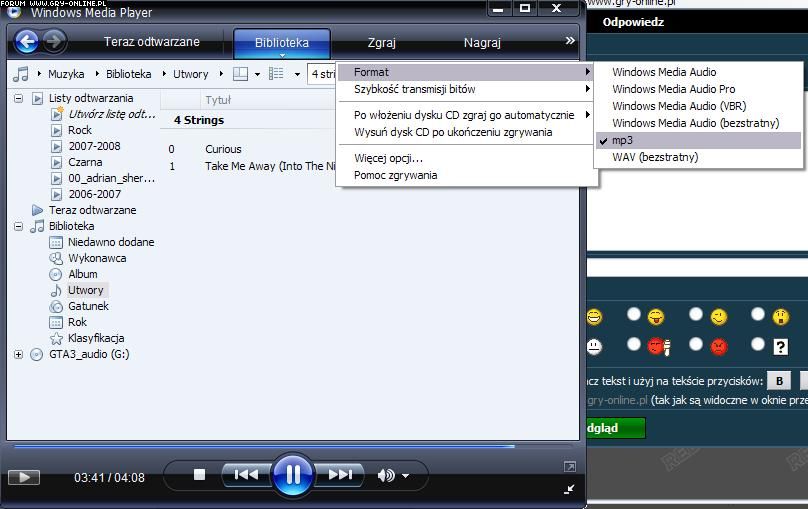
Task: Click the green preview button in forum
Action: pyautogui.click(x=616, y=428)
